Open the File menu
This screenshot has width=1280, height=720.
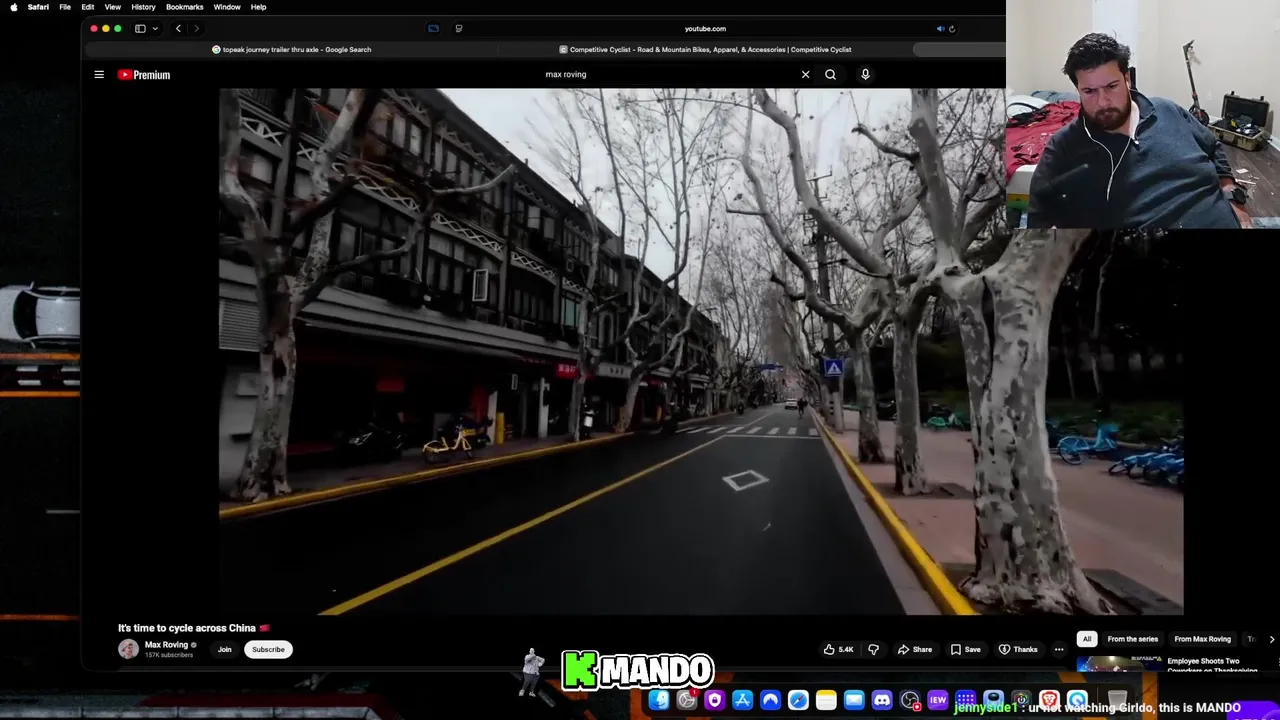pyautogui.click(x=65, y=7)
